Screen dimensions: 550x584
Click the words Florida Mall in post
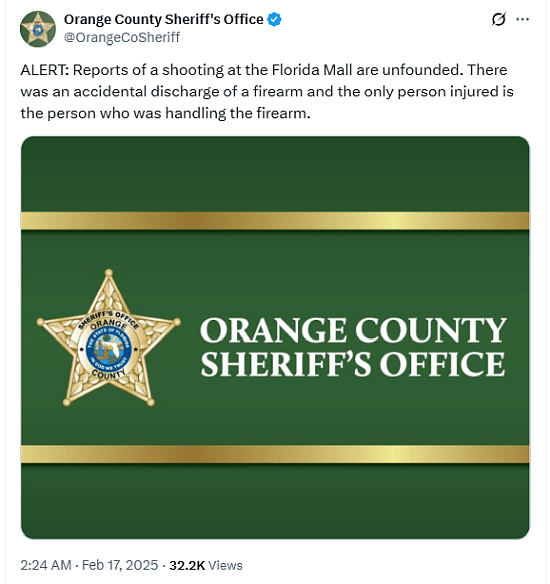tap(312, 70)
